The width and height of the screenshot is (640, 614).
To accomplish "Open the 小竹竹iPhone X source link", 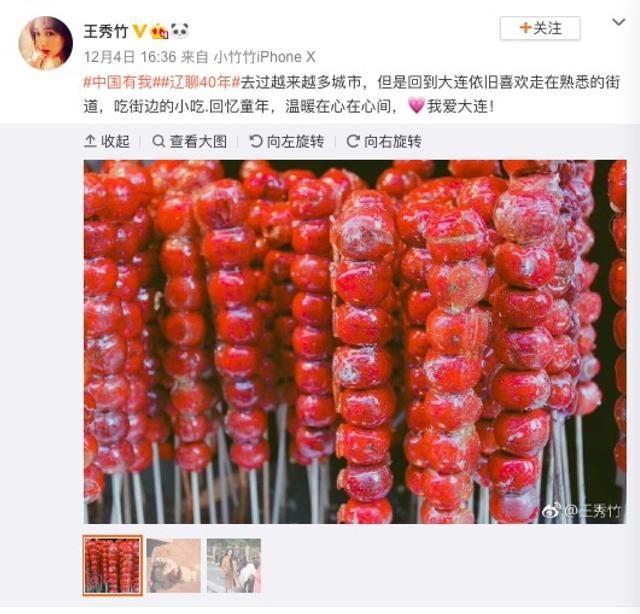I will [x=265, y=57].
